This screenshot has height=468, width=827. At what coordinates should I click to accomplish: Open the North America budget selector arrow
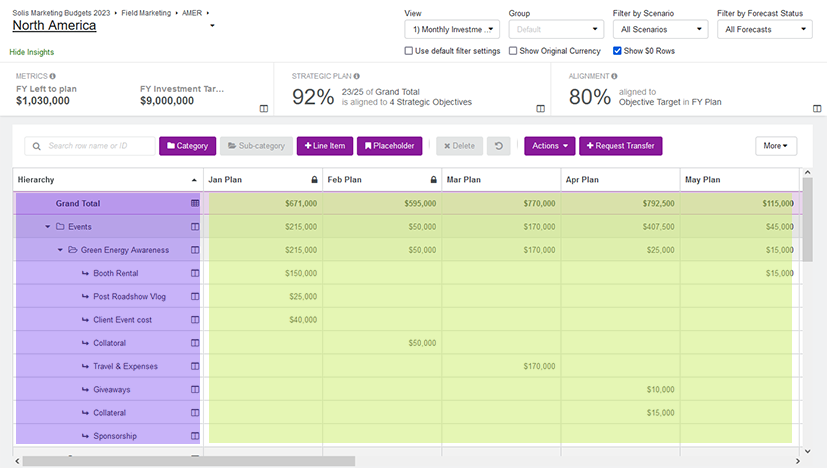[212, 26]
